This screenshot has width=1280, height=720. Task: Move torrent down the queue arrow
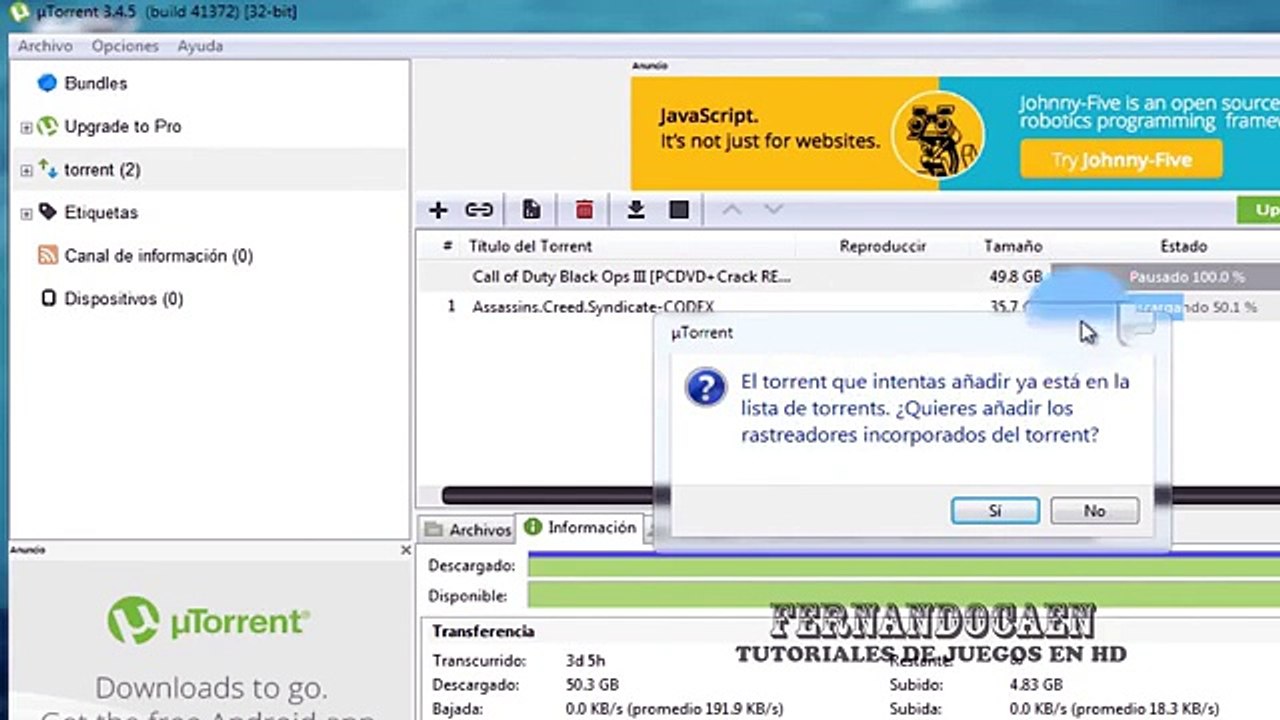pos(773,210)
